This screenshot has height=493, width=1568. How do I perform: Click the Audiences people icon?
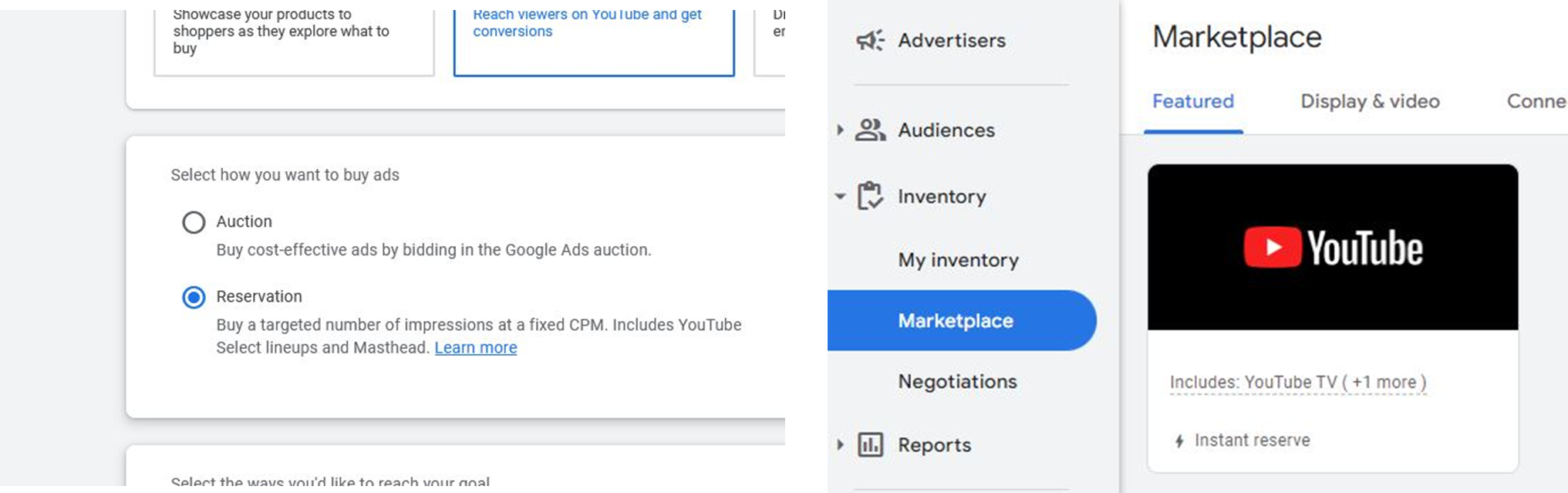click(x=870, y=130)
